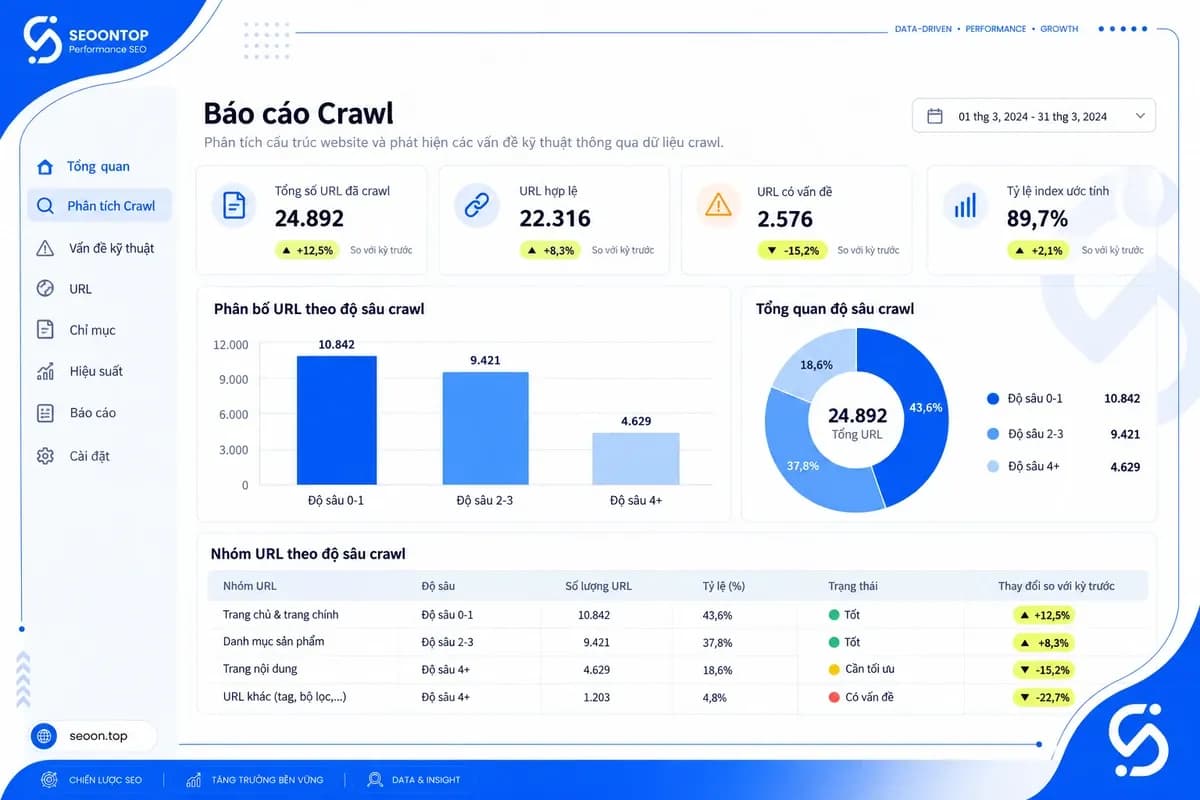Viewport: 1200px width, 800px height.
Task: Click the calendar icon in date picker
Action: [935, 116]
